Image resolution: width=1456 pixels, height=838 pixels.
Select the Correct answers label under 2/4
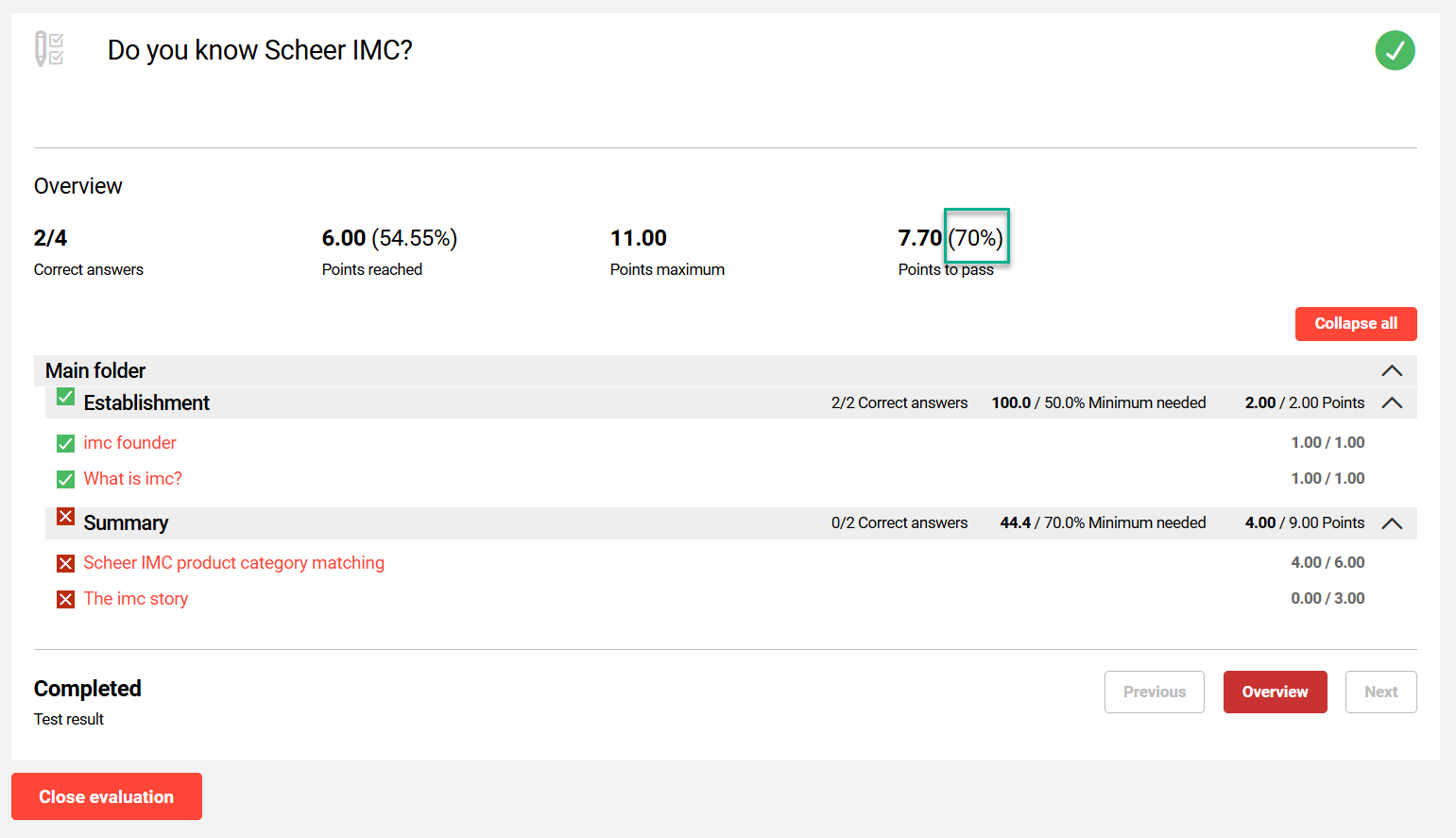pyautogui.click(x=89, y=269)
